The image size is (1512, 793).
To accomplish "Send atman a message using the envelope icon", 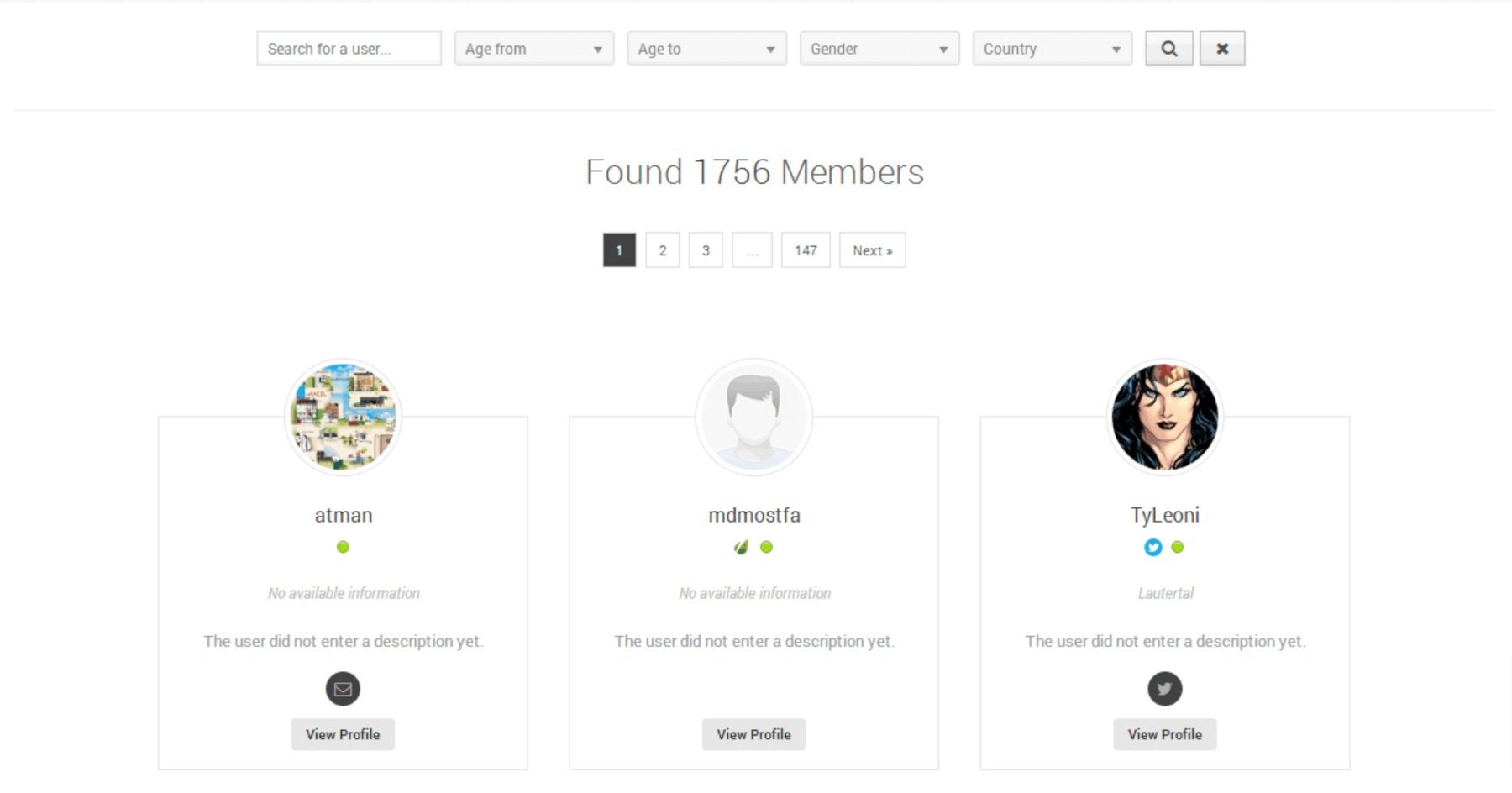I will coord(343,689).
